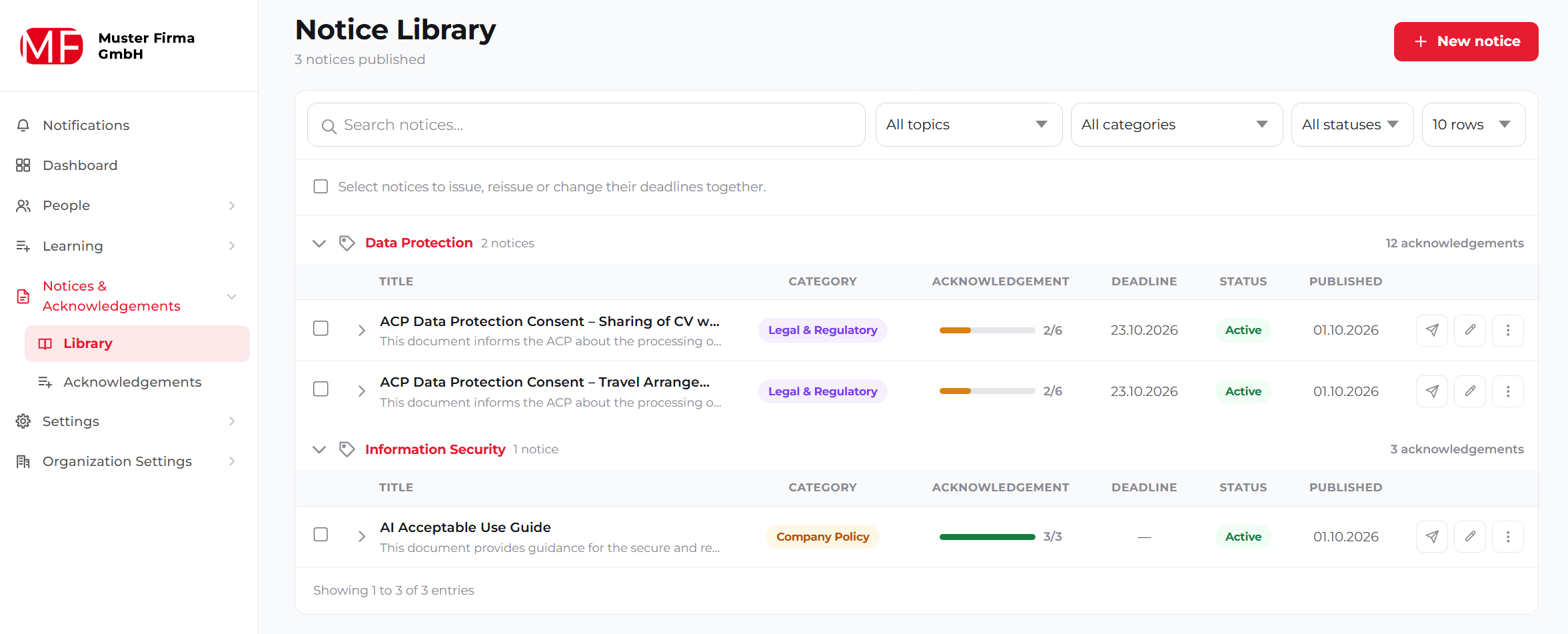Select the CV Sharing consent notice checkbox

tap(321, 329)
